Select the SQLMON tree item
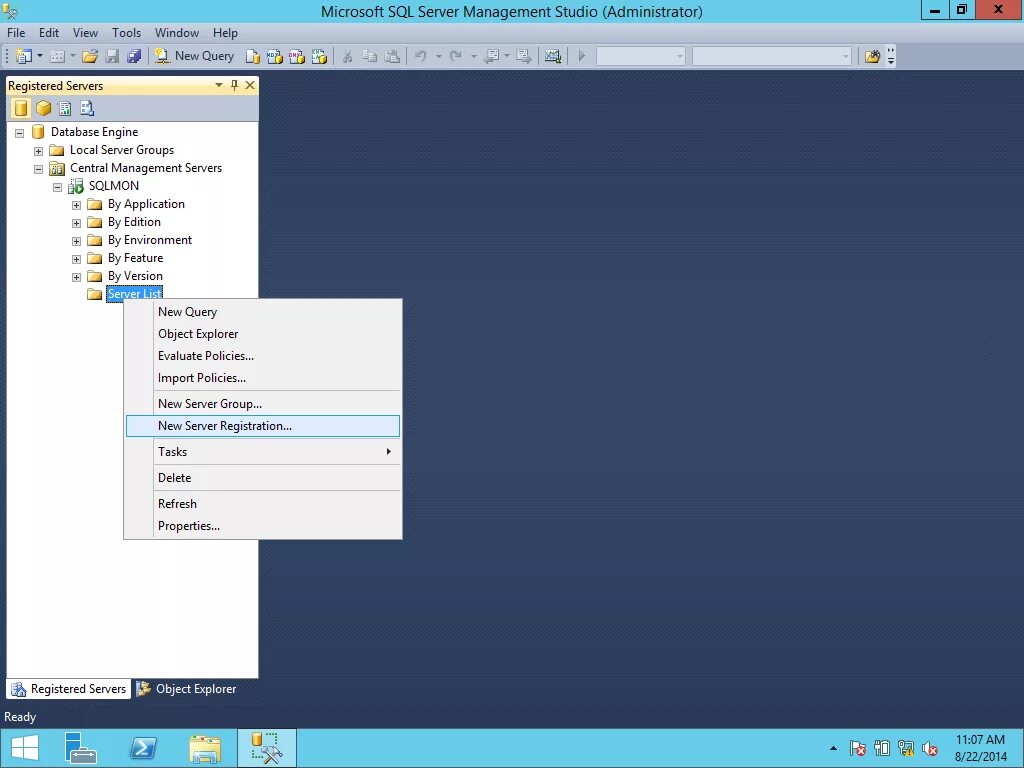 114,186
